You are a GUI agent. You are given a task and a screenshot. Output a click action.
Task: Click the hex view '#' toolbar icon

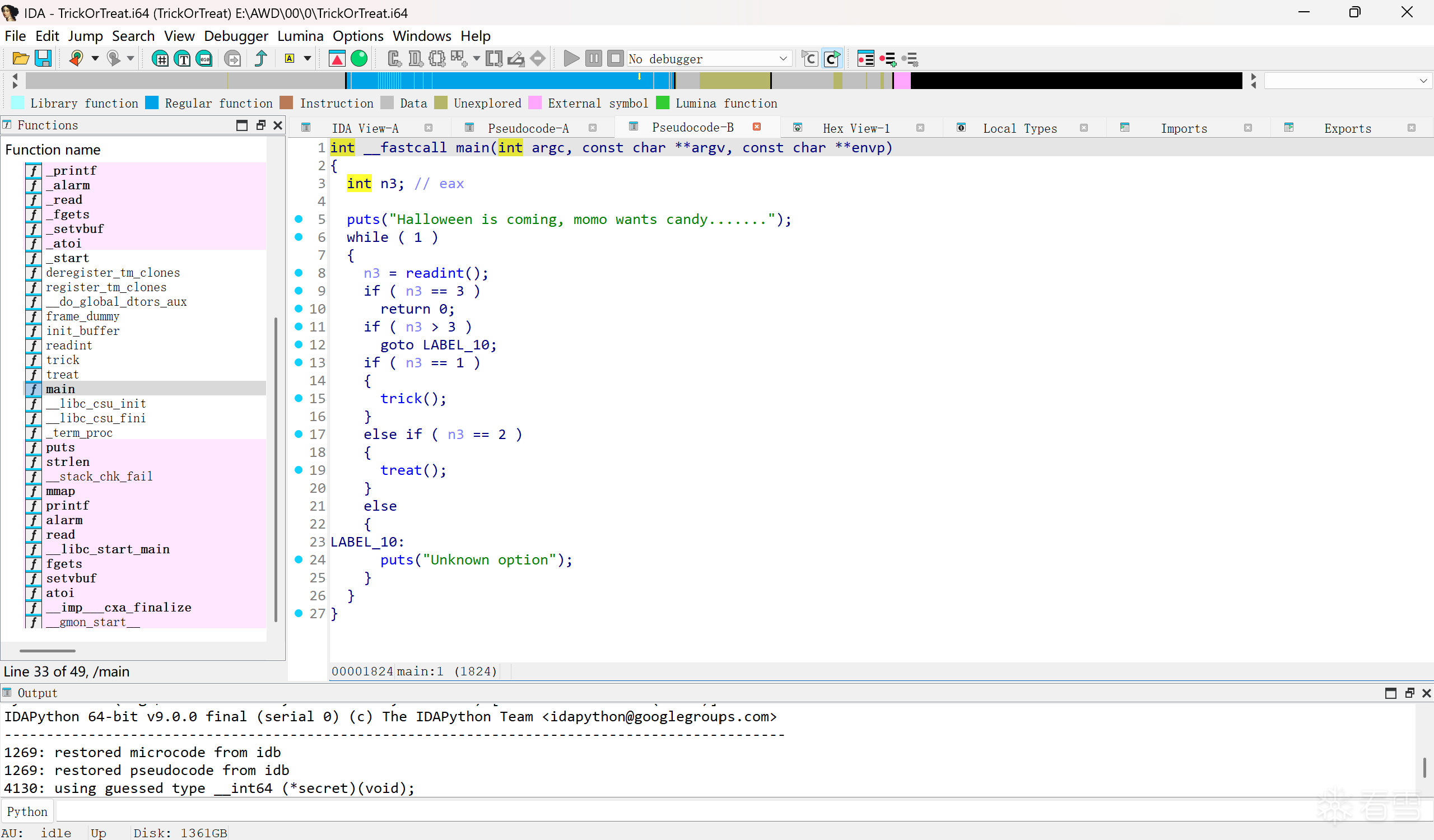pyautogui.click(x=160, y=59)
